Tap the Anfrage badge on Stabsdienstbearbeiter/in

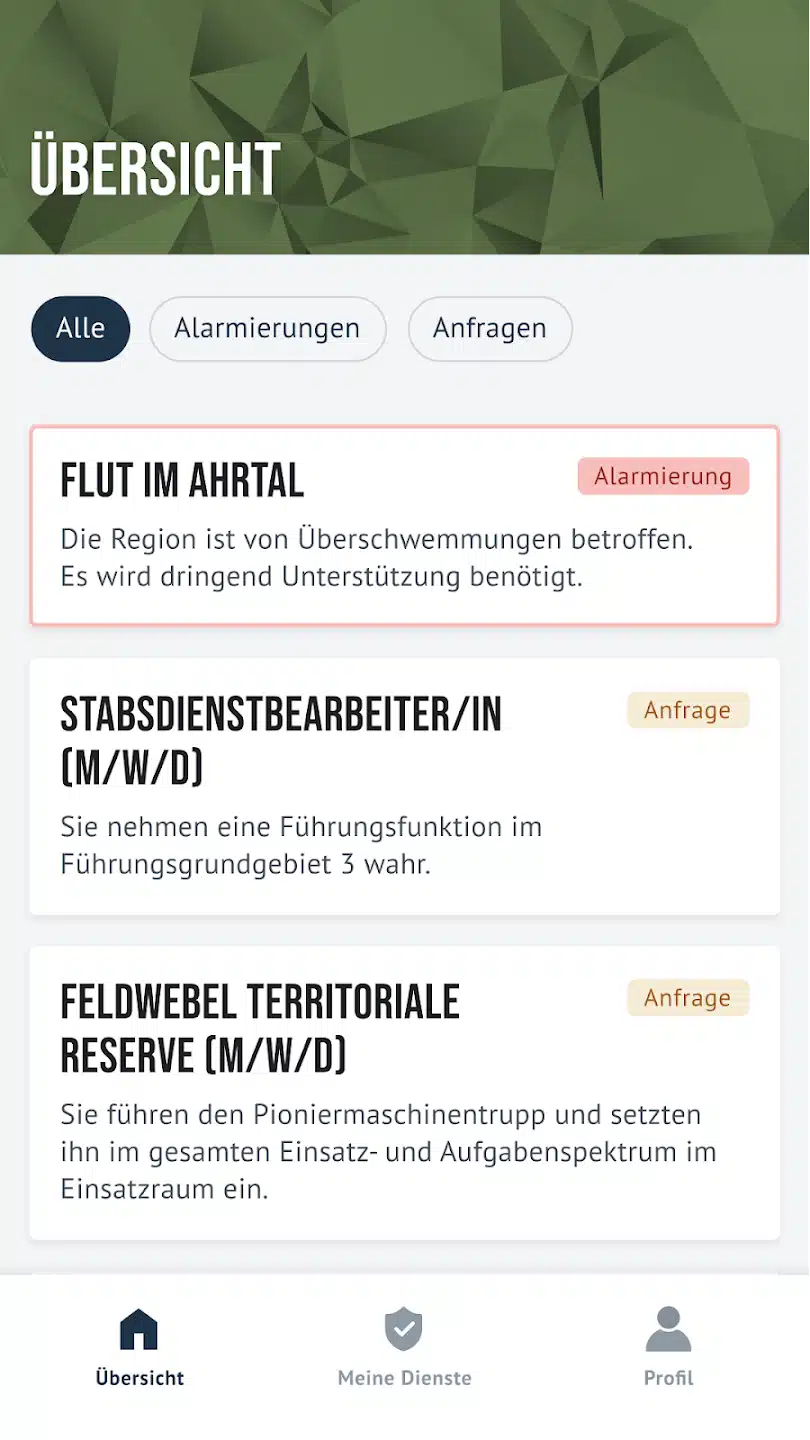[687, 711]
